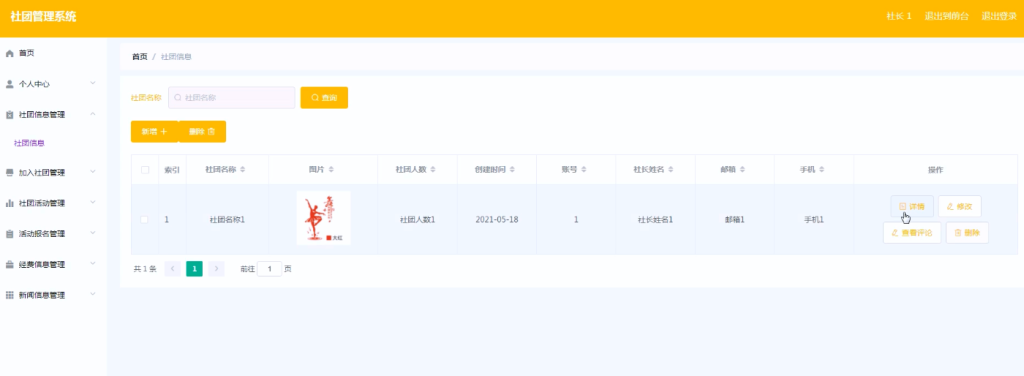Expand the 新闻信息管理 chevron

coord(93,294)
